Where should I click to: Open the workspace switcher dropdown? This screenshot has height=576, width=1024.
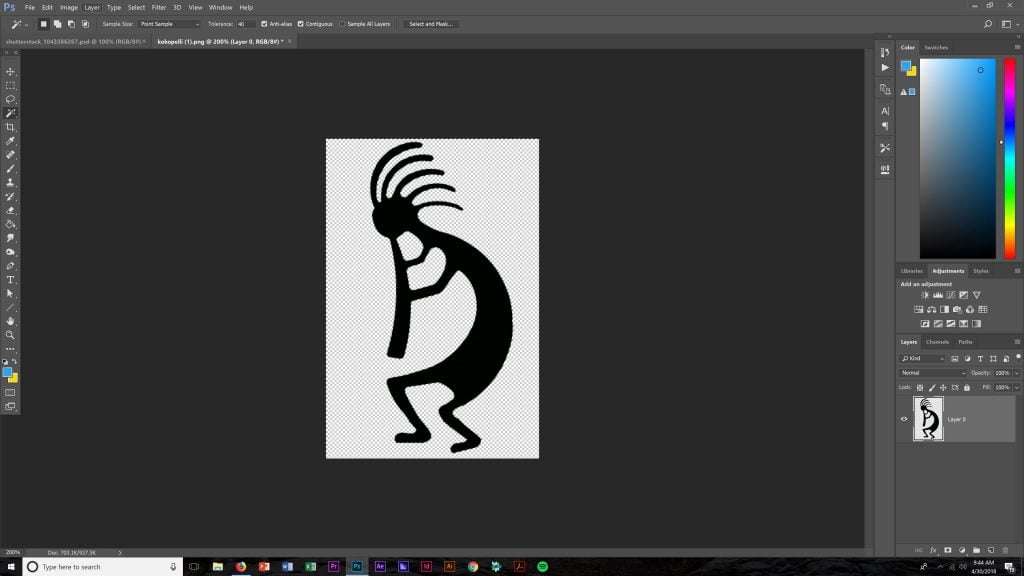[x=1008, y=24]
